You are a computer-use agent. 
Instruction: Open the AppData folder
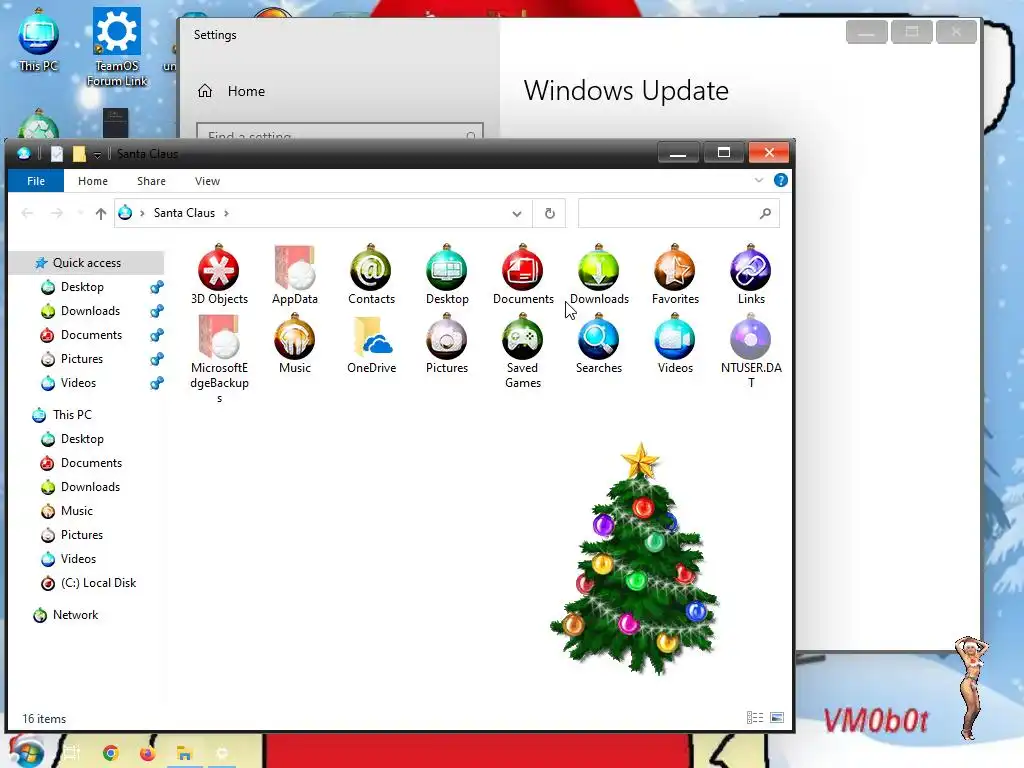click(295, 274)
